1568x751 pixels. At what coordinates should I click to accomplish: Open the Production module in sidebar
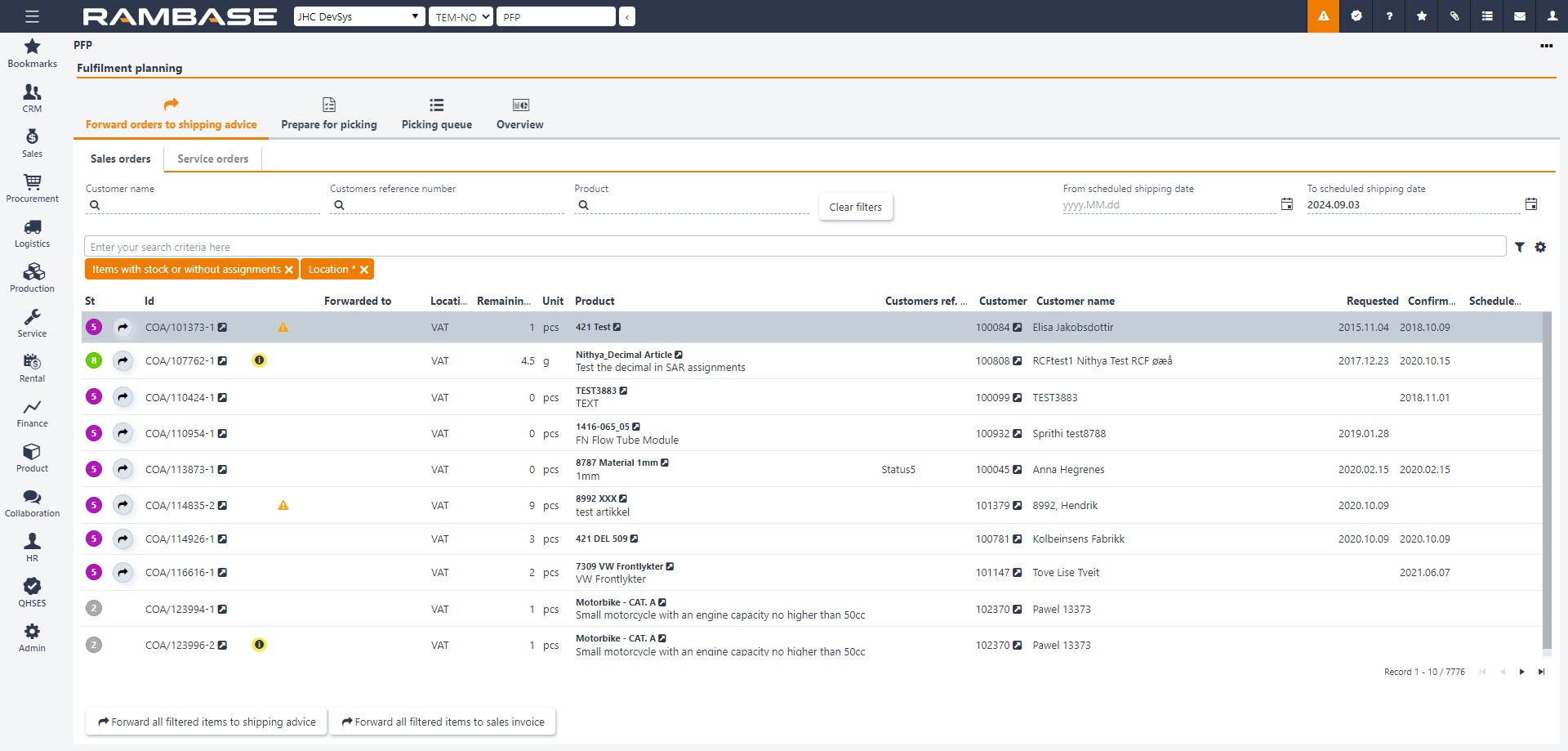click(x=32, y=278)
